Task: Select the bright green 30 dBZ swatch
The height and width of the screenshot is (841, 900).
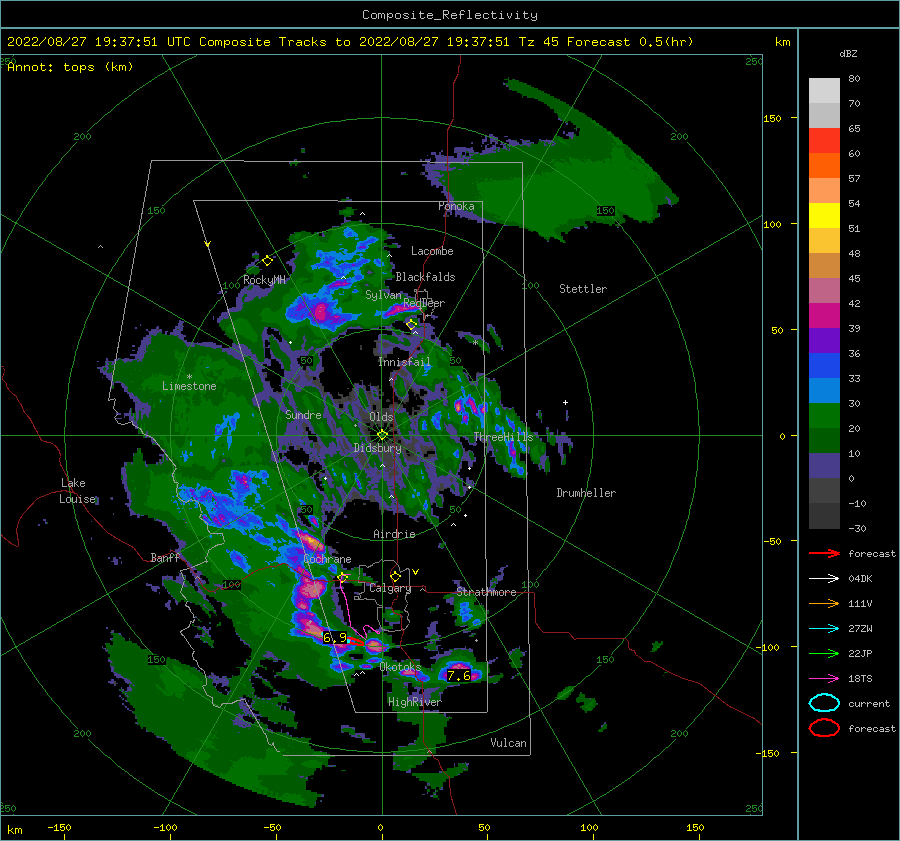Action: 824,416
